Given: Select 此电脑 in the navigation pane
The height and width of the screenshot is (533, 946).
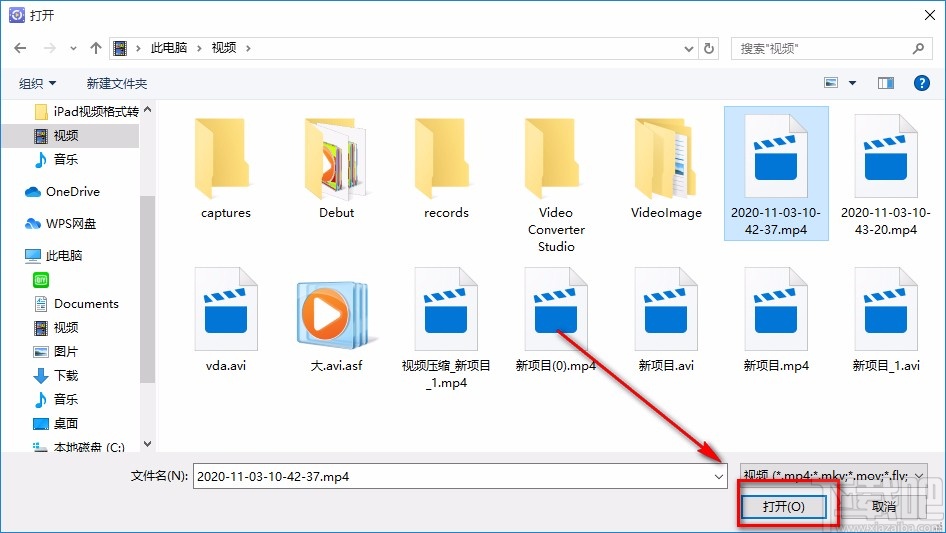Looking at the screenshot, I should coord(53,256).
